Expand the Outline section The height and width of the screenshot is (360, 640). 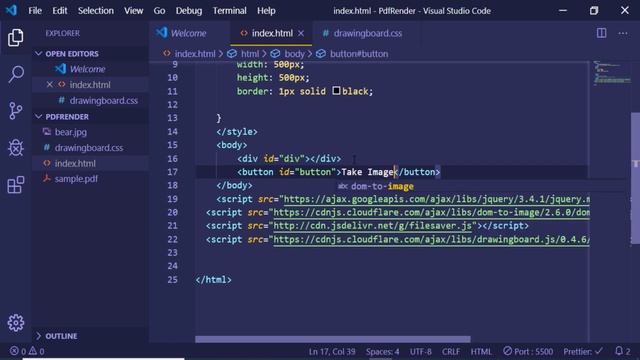tap(38, 336)
